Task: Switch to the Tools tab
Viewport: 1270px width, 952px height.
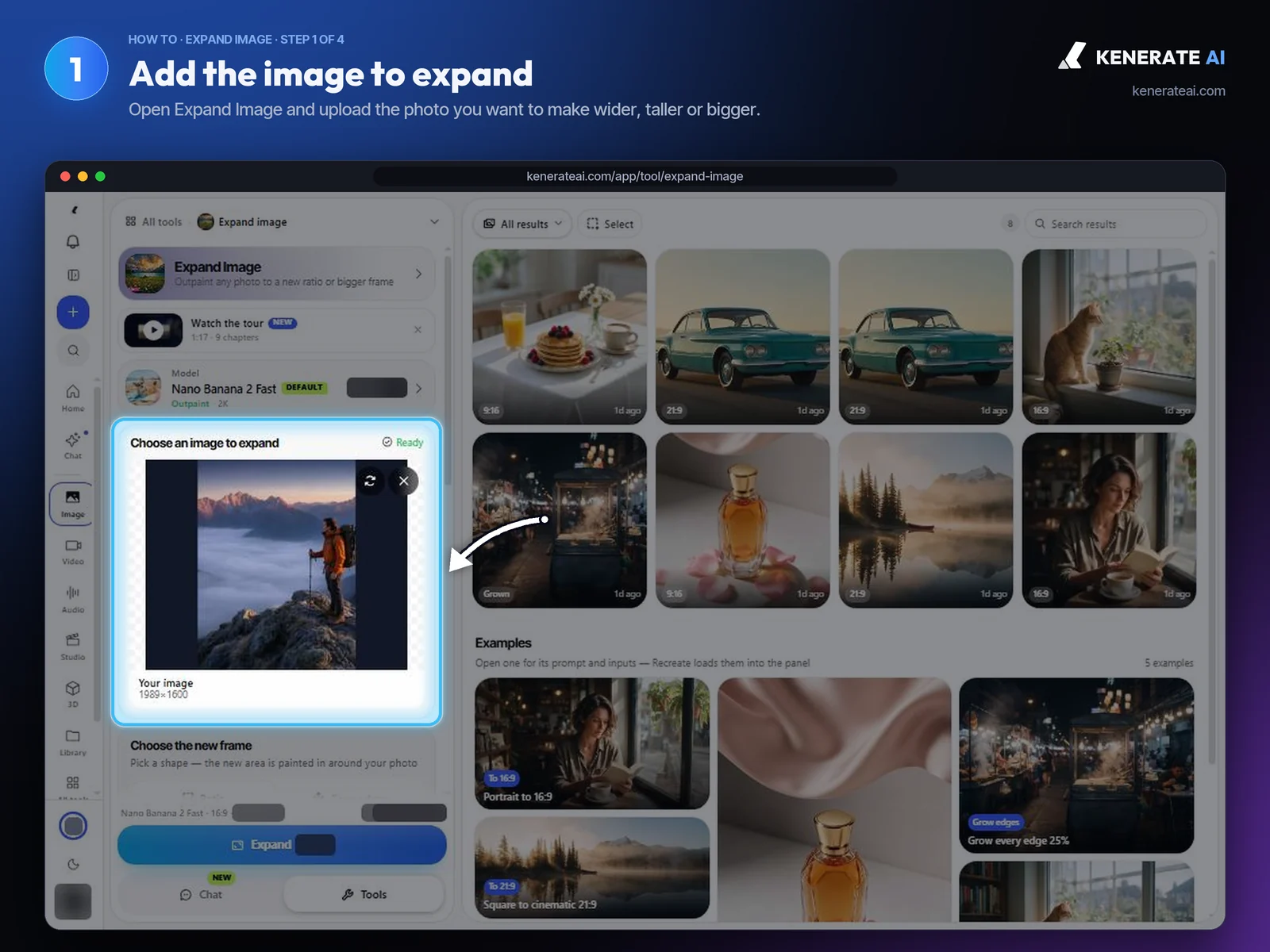Action: coord(364,894)
